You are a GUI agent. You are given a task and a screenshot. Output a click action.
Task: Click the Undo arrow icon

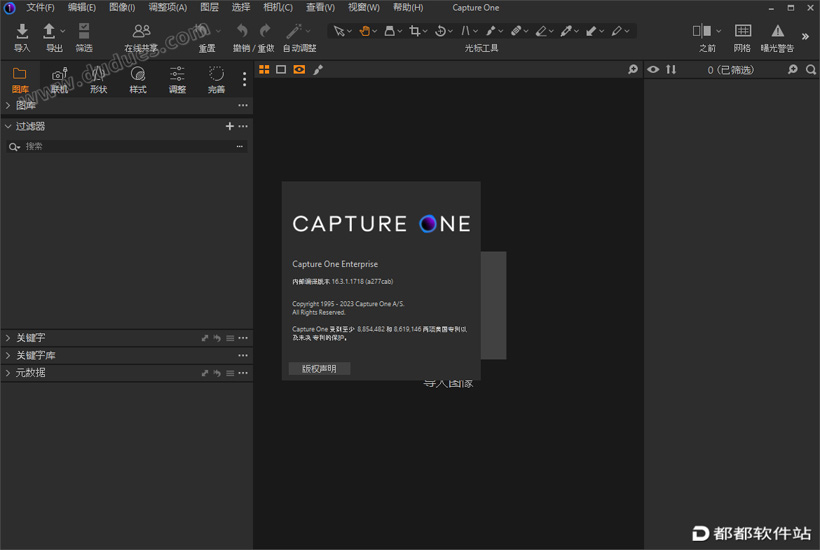(x=242, y=31)
